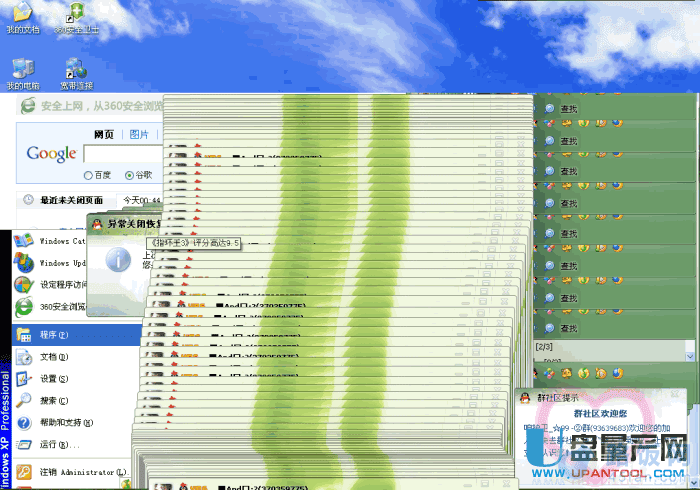Switch to the 网页 search tab
Viewport: 700px width, 490px height.
pyautogui.click(x=104, y=134)
